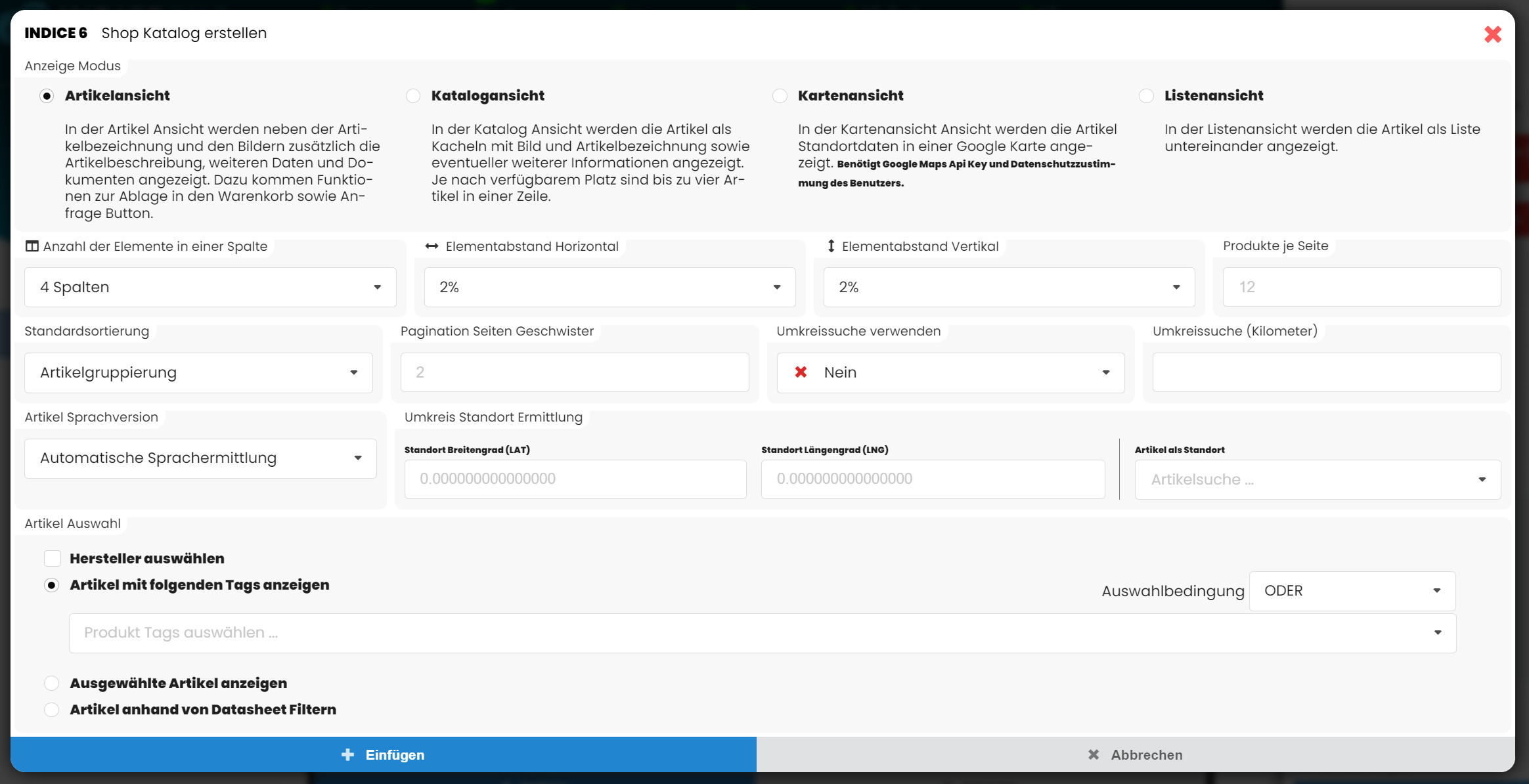Enable the Hersteller auswählen checkbox
1529x784 pixels.
(53, 558)
